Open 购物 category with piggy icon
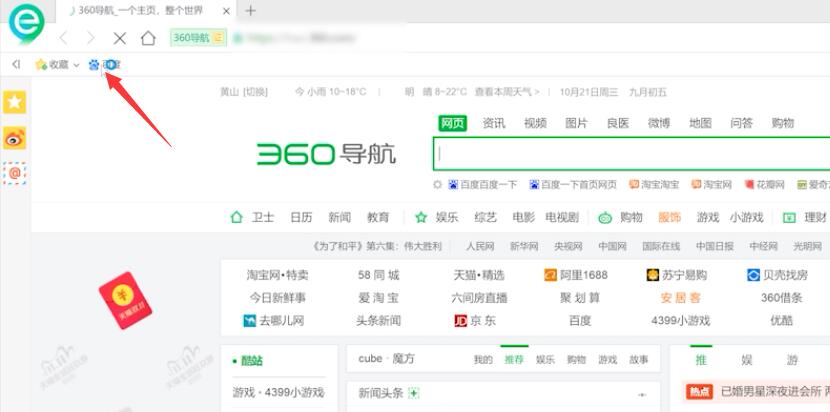 click(620, 217)
